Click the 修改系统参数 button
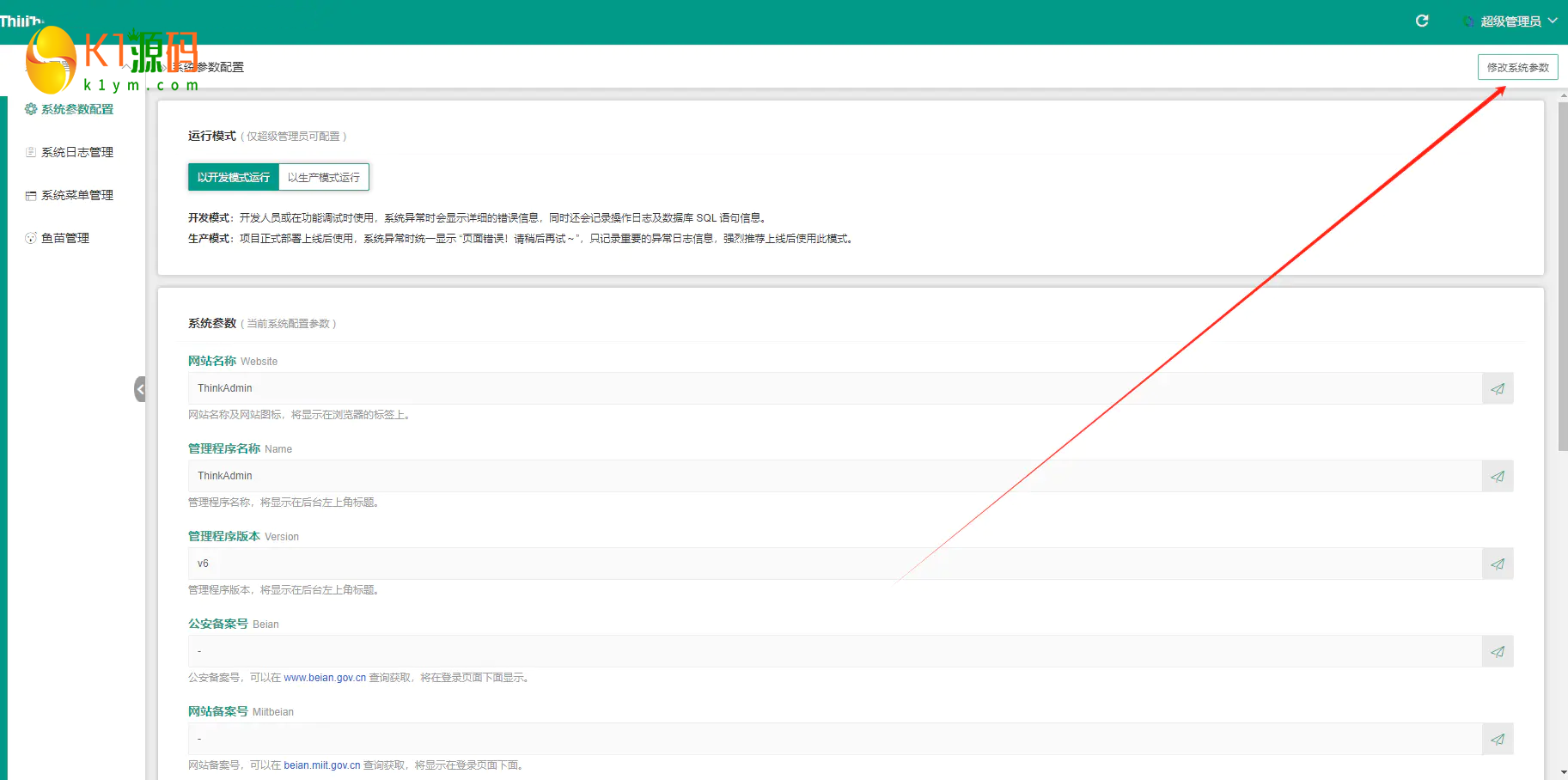Image resolution: width=1568 pixels, height=780 pixels. pos(1517,67)
